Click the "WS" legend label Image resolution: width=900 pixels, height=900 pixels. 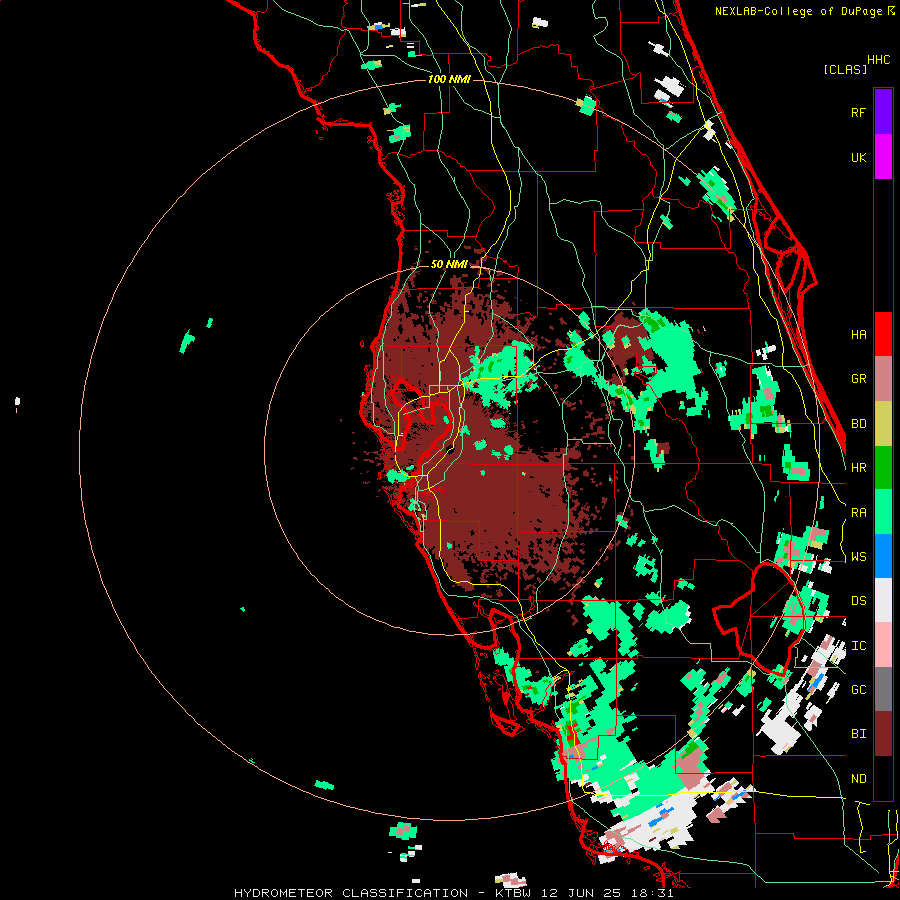point(858,557)
